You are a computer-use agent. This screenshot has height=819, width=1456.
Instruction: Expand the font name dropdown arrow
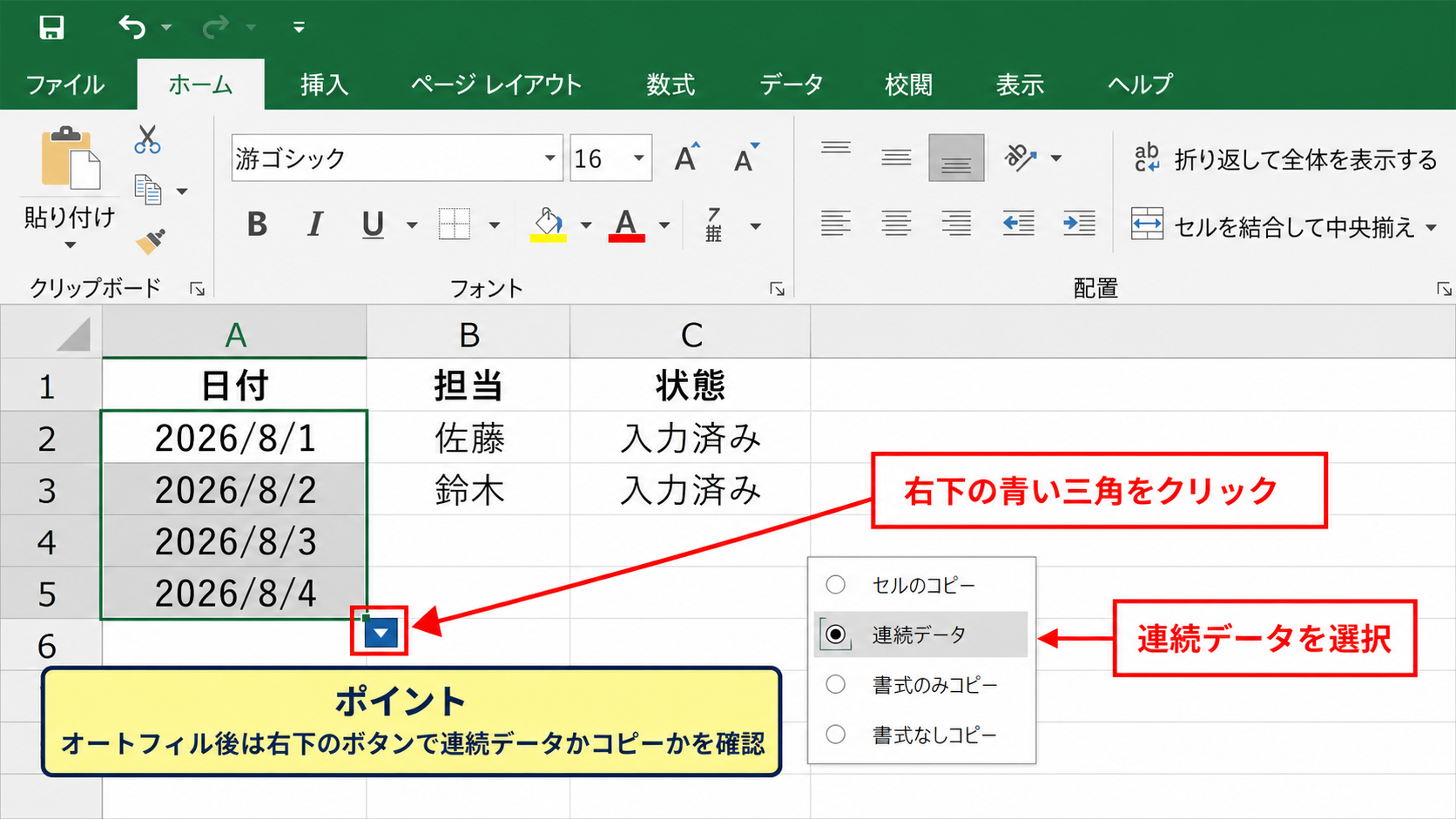tap(550, 158)
